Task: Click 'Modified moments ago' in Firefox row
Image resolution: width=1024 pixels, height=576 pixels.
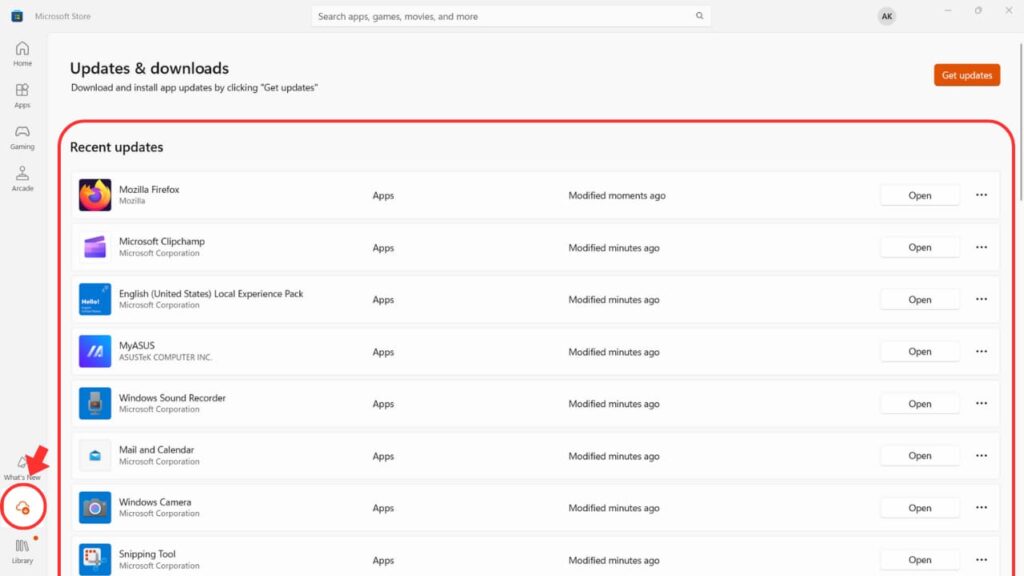Action: (x=616, y=195)
